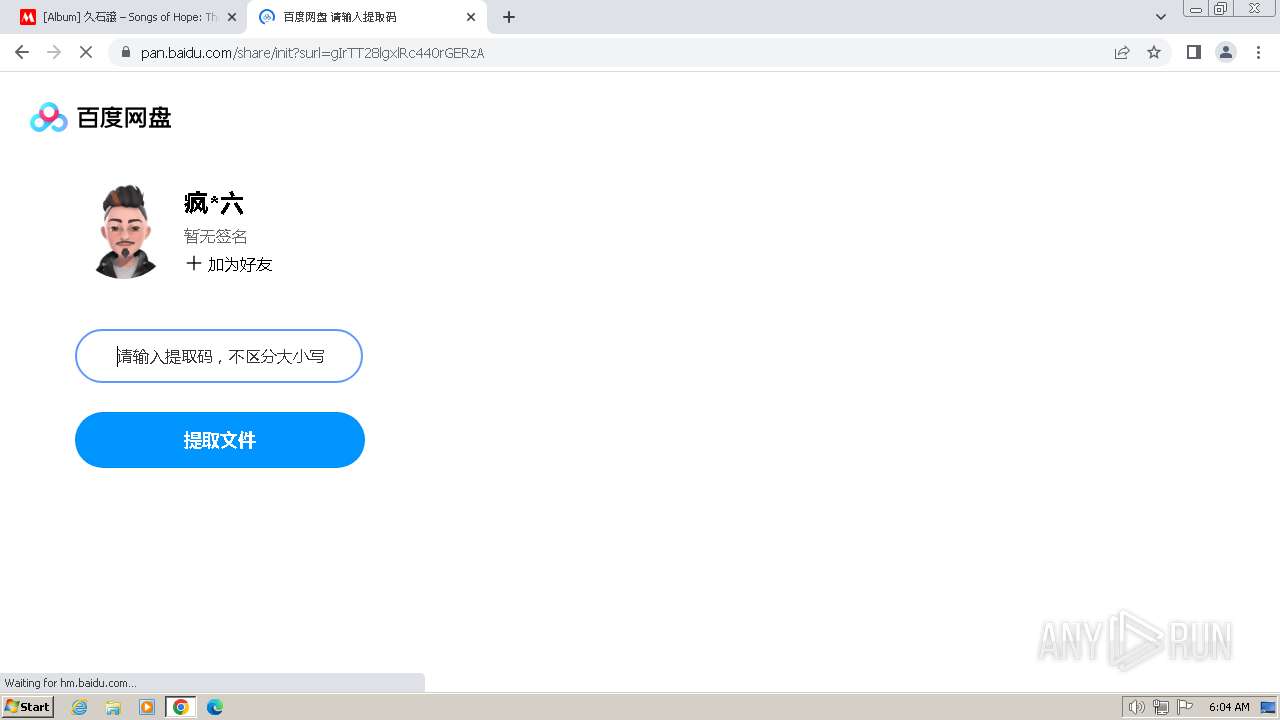Go back to previous page
The height and width of the screenshot is (720, 1280).
pyautogui.click(x=22, y=52)
